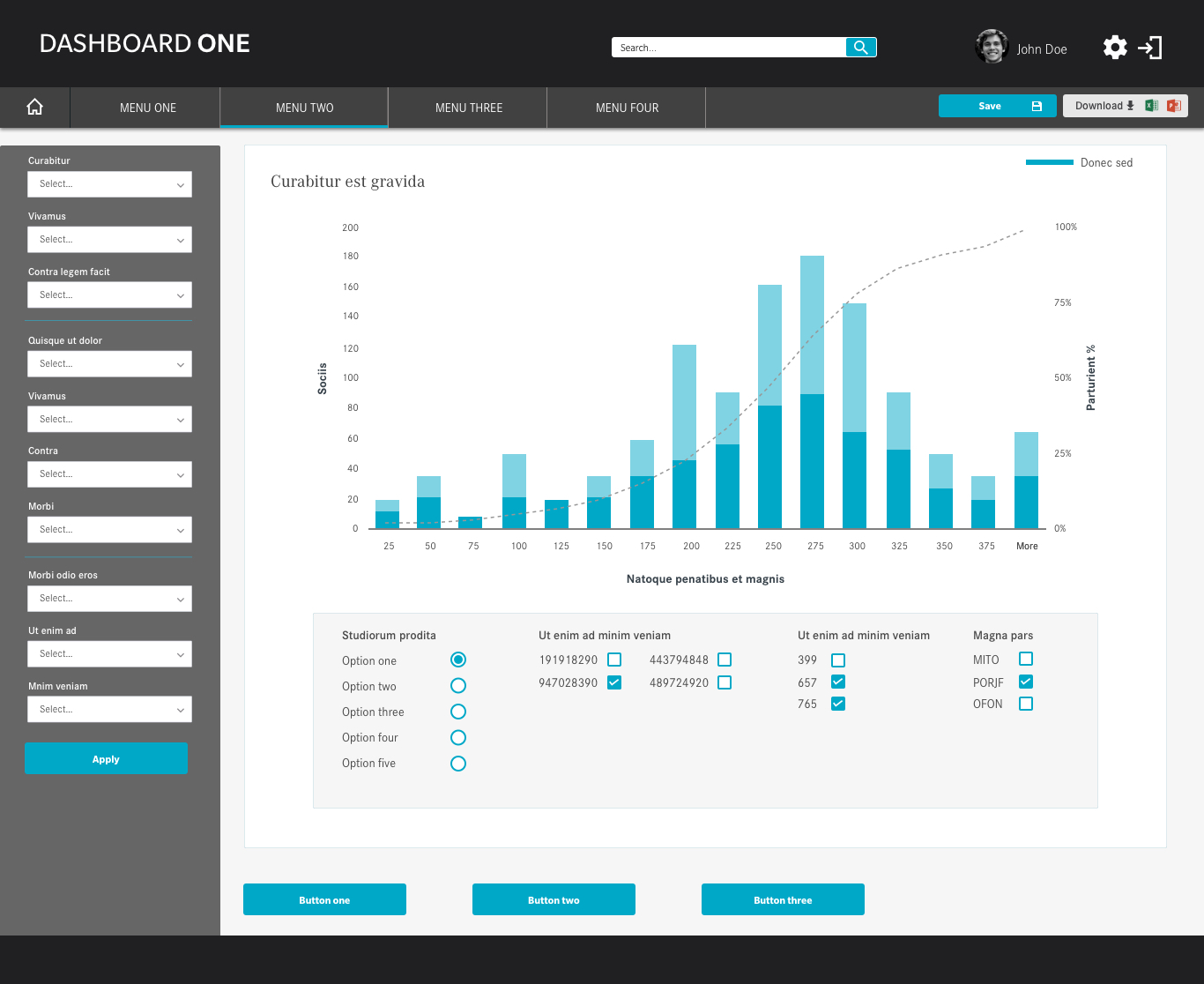The width and height of the screenshot is (1204, 984).
Task: Click the Download button label
Action: coord(1098,106)
